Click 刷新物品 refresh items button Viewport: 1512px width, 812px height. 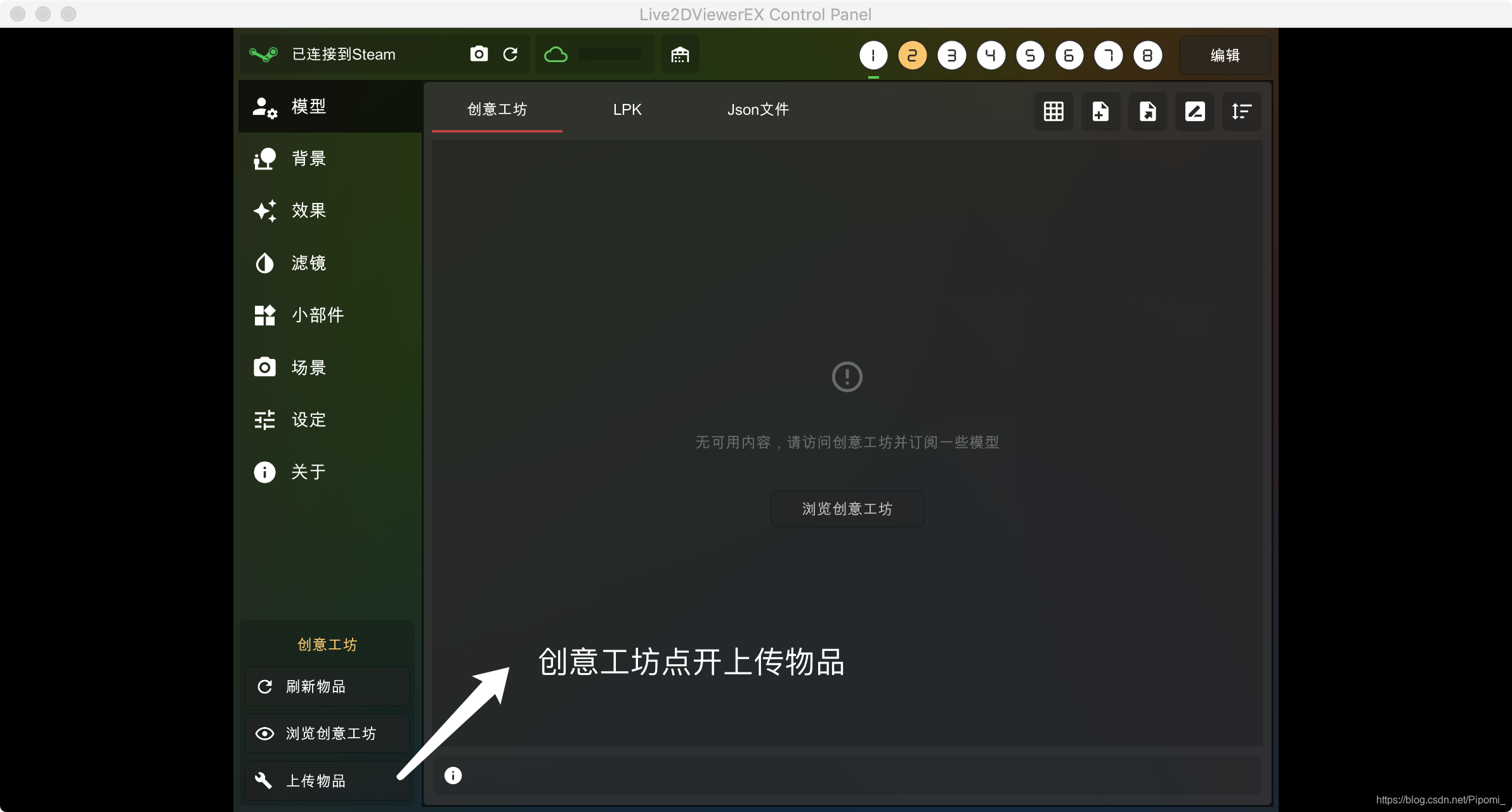(x=327, y=686)
